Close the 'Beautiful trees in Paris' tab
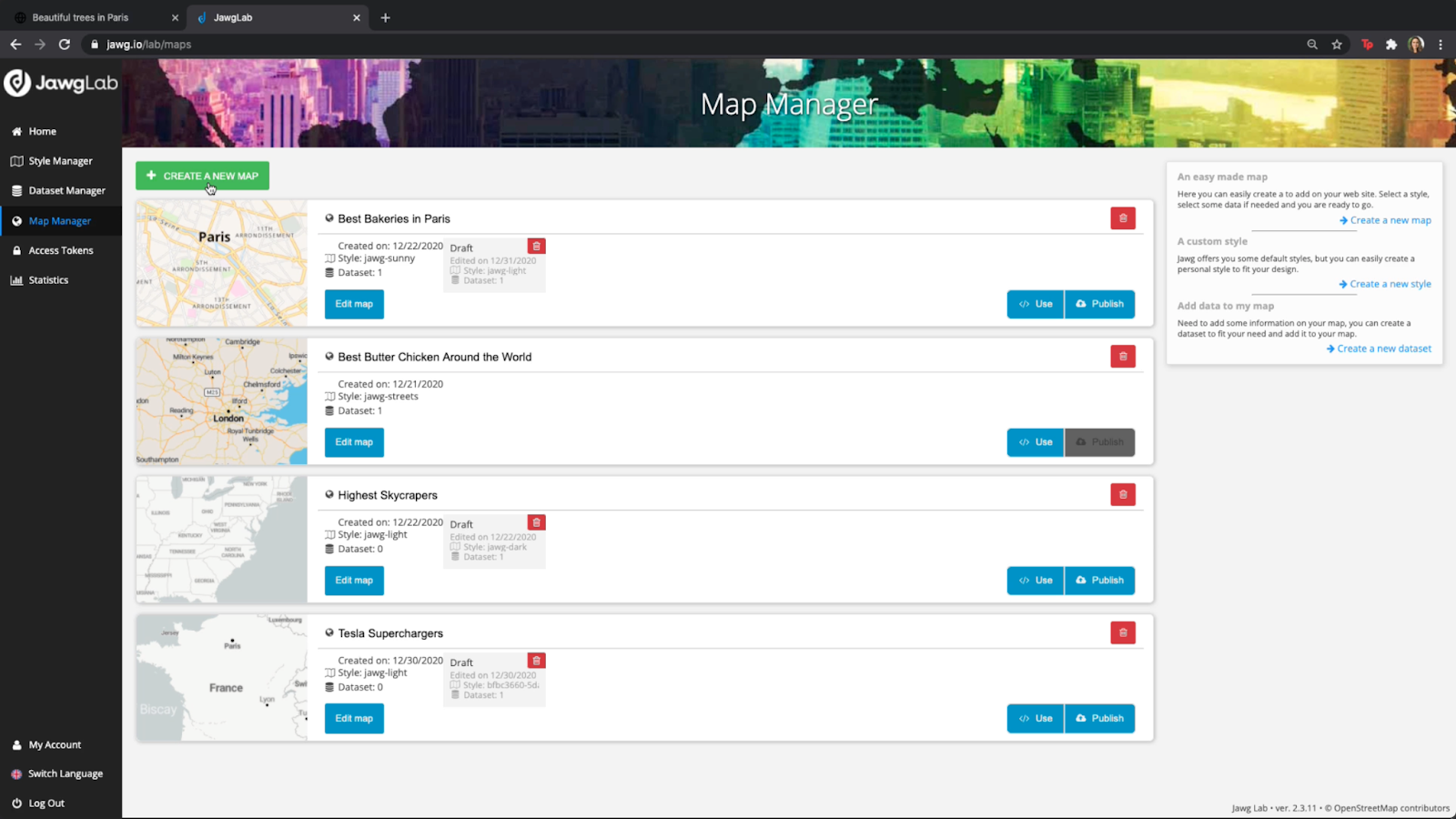The width and height of the screenshot is (1456, 819). (175, 17)
